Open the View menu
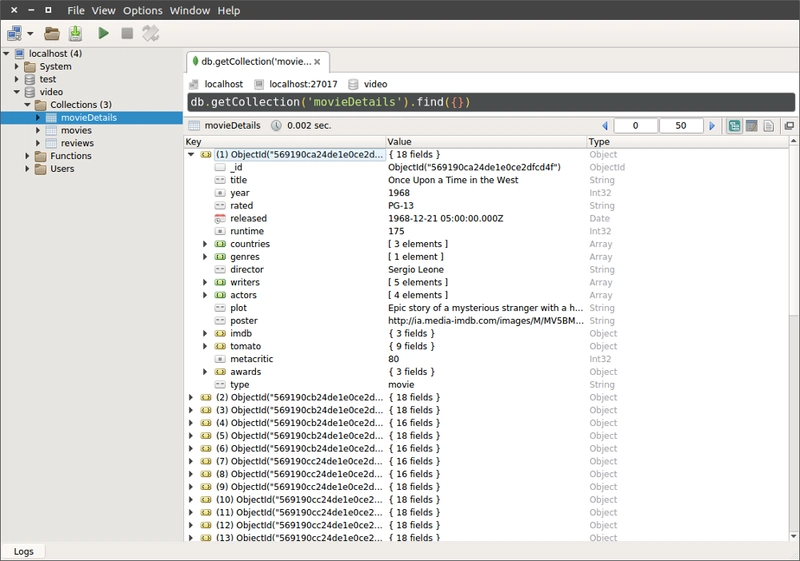The height and width of the screenshot is (561, 800). pyautogui.click(x=104, y=10)
